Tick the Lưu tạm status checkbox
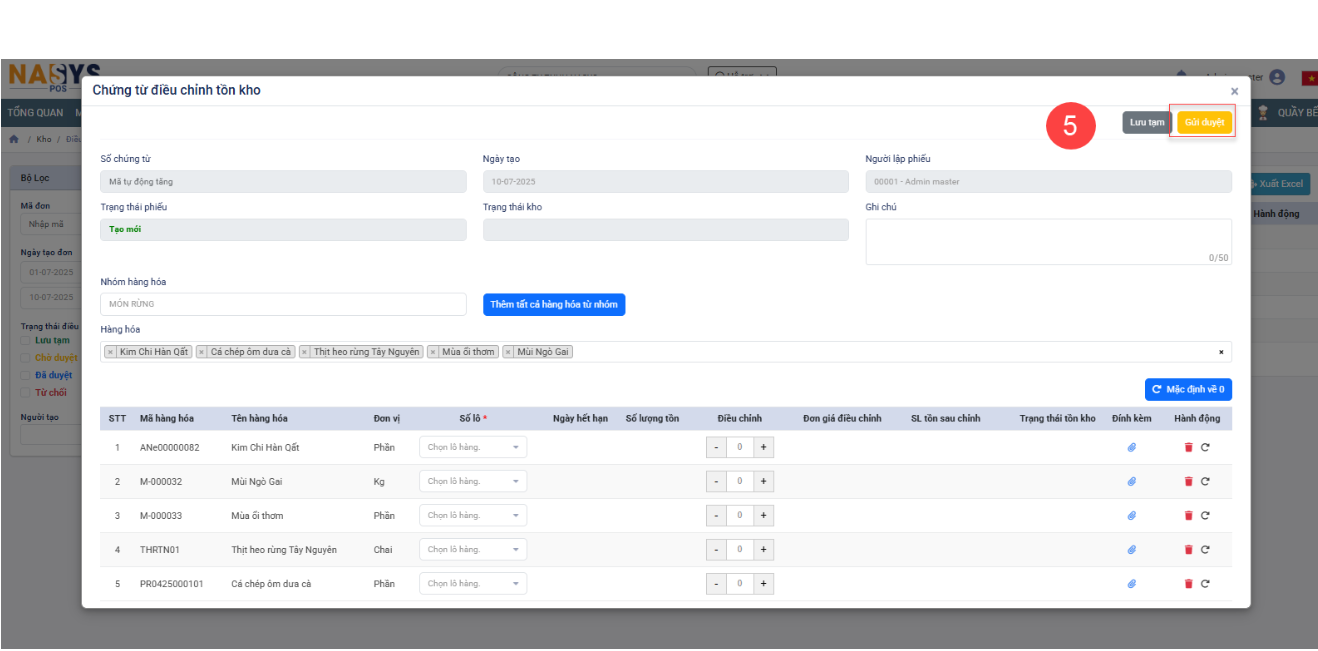The height and width of the screenshot is (651, 1318). click(26, 341)
